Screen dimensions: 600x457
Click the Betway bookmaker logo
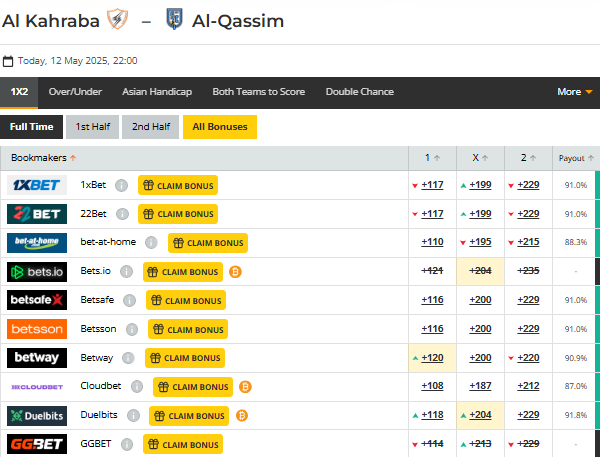37,357
